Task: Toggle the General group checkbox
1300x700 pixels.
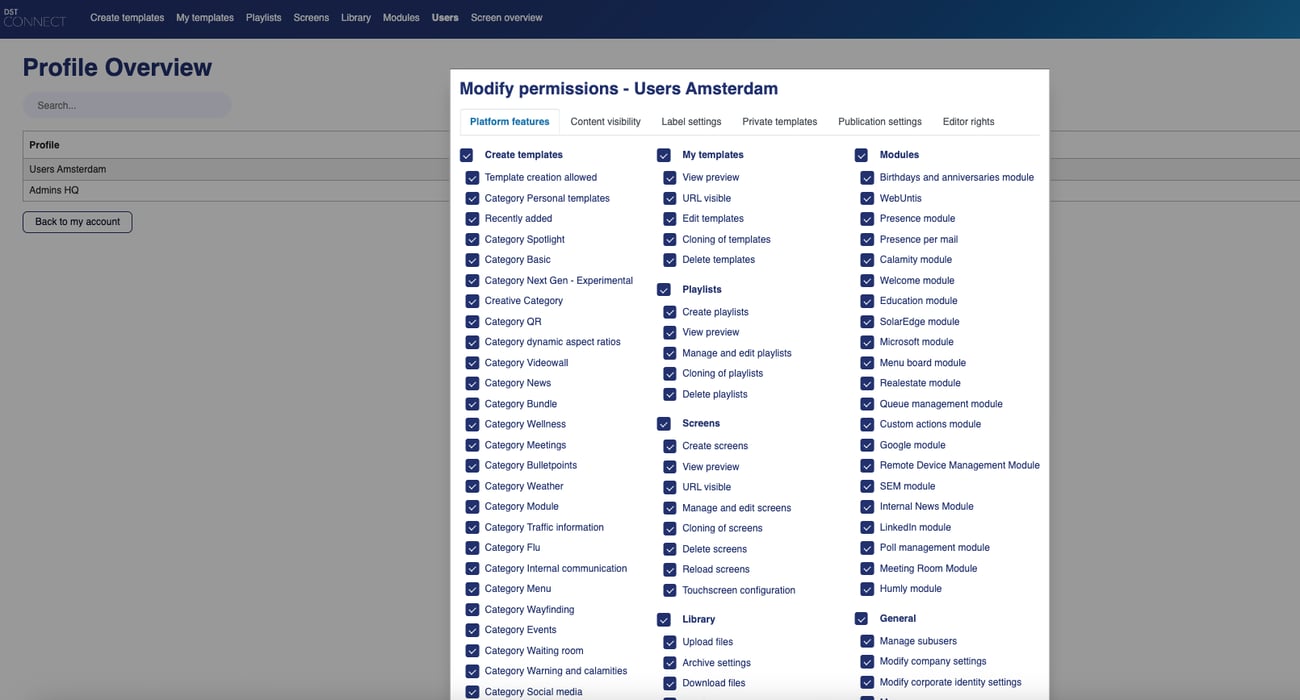Action: (861, 618)
